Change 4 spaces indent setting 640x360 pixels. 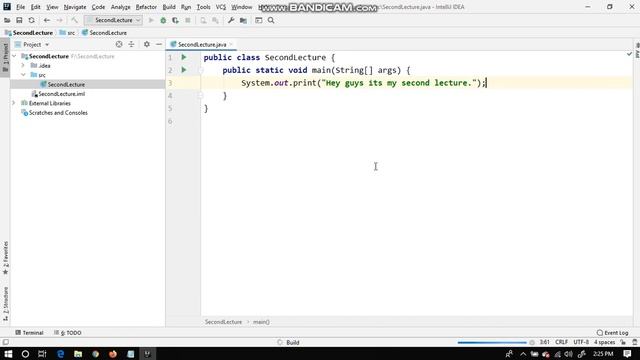[604, 342]
